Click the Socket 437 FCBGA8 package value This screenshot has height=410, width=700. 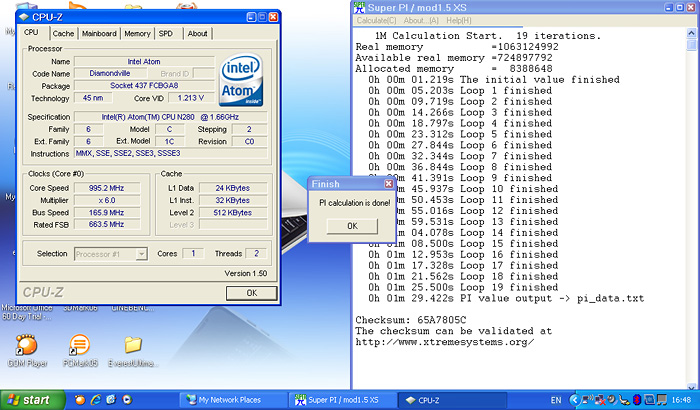click(144, 85)
